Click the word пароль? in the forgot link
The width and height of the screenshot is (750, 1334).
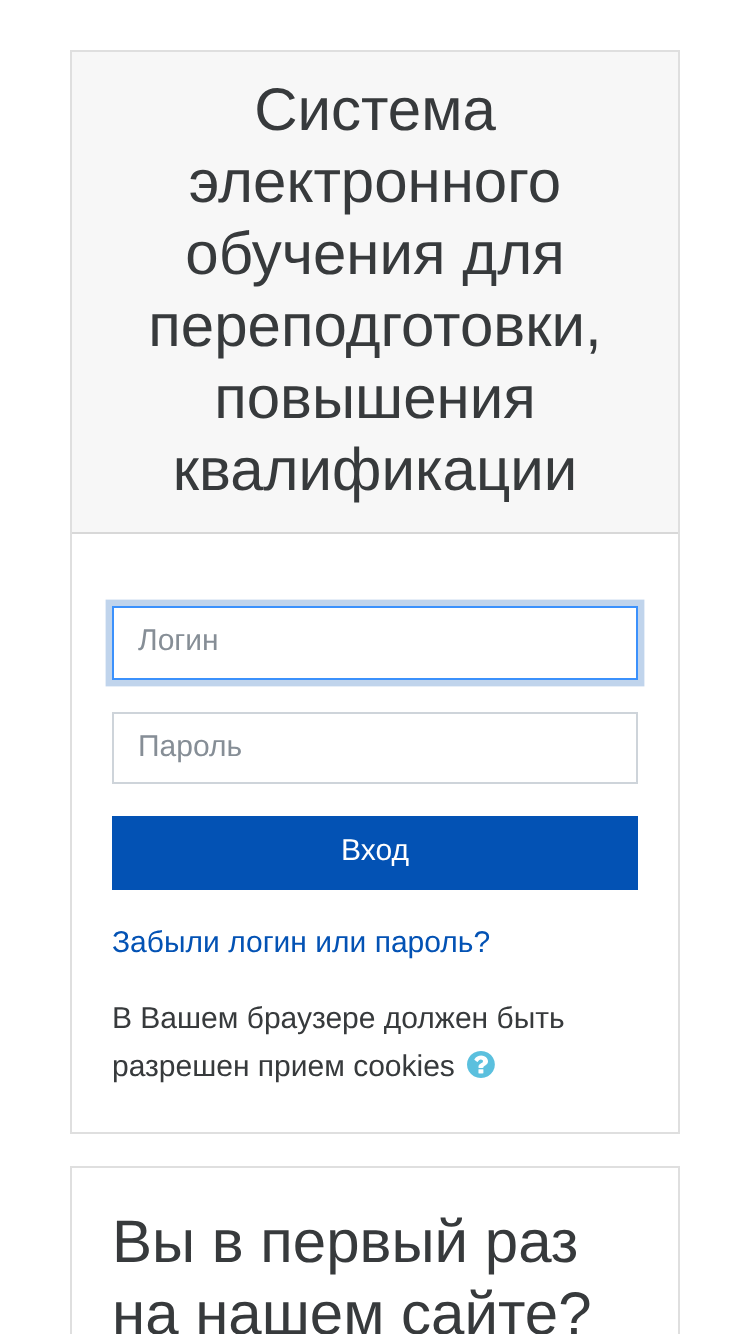[x=432, y=943]
